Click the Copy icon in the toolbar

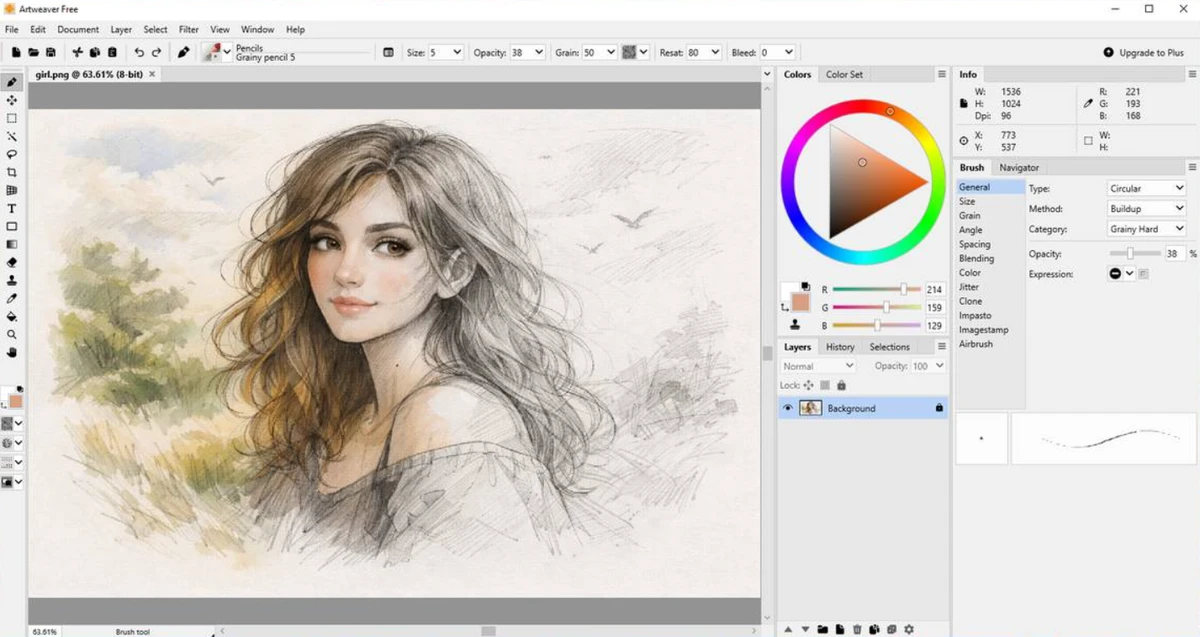coord(95,52)
